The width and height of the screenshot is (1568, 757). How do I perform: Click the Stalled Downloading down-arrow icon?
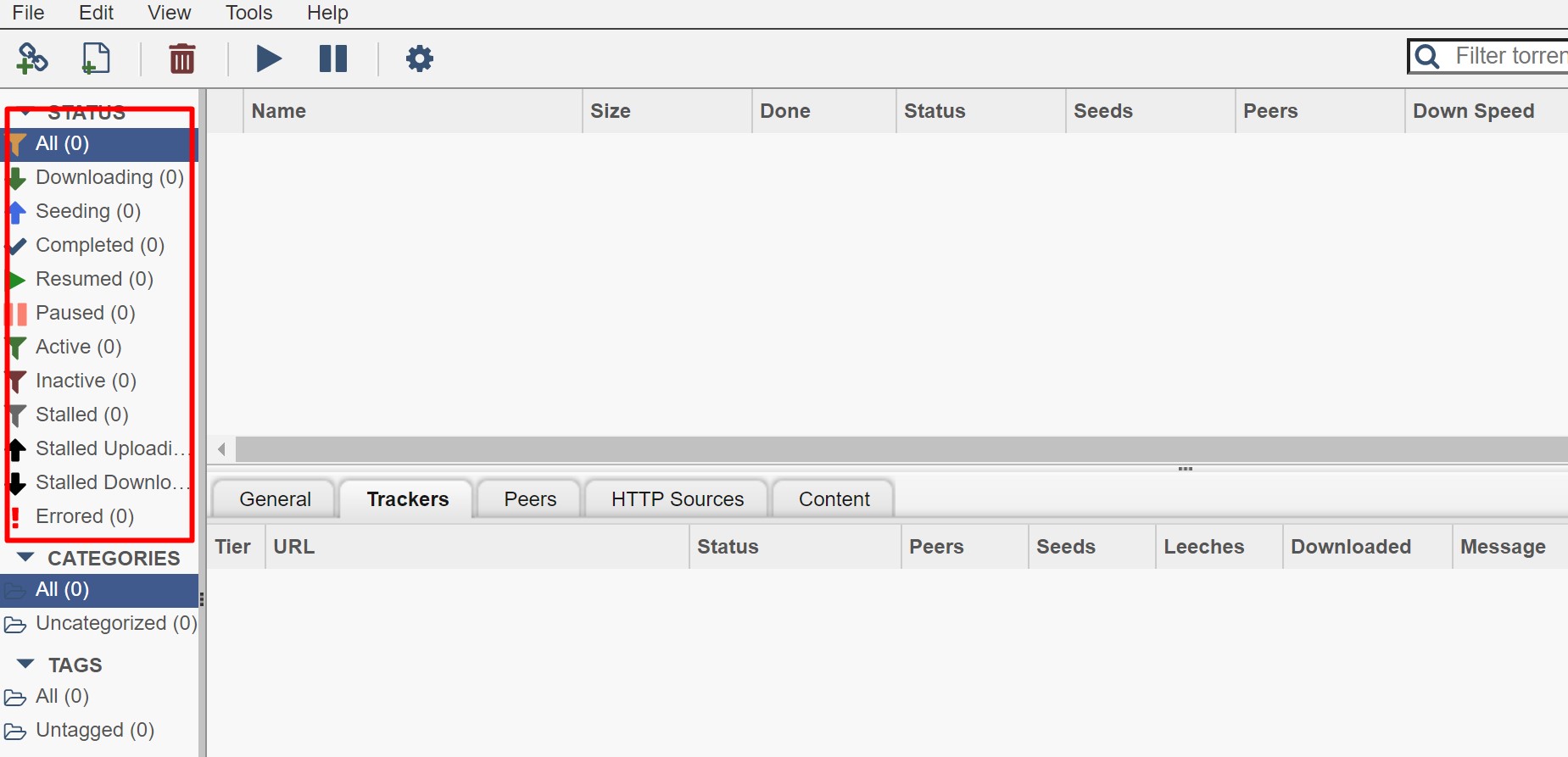[16, 484]
